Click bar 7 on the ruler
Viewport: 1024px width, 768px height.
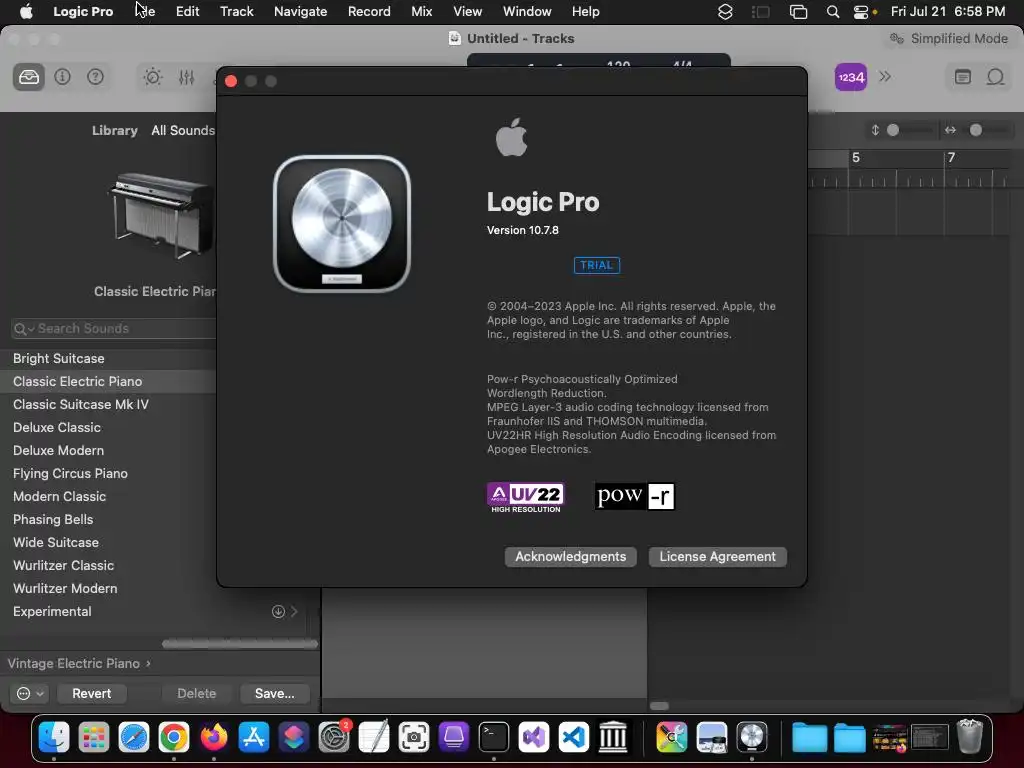(951, 157)
